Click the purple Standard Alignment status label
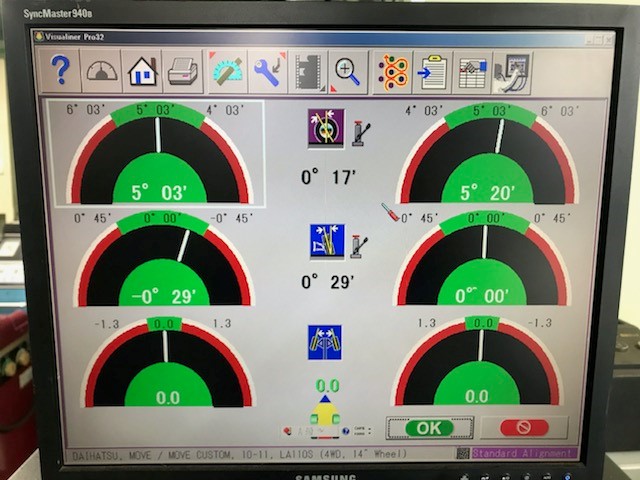 click(x=523, y=453)
